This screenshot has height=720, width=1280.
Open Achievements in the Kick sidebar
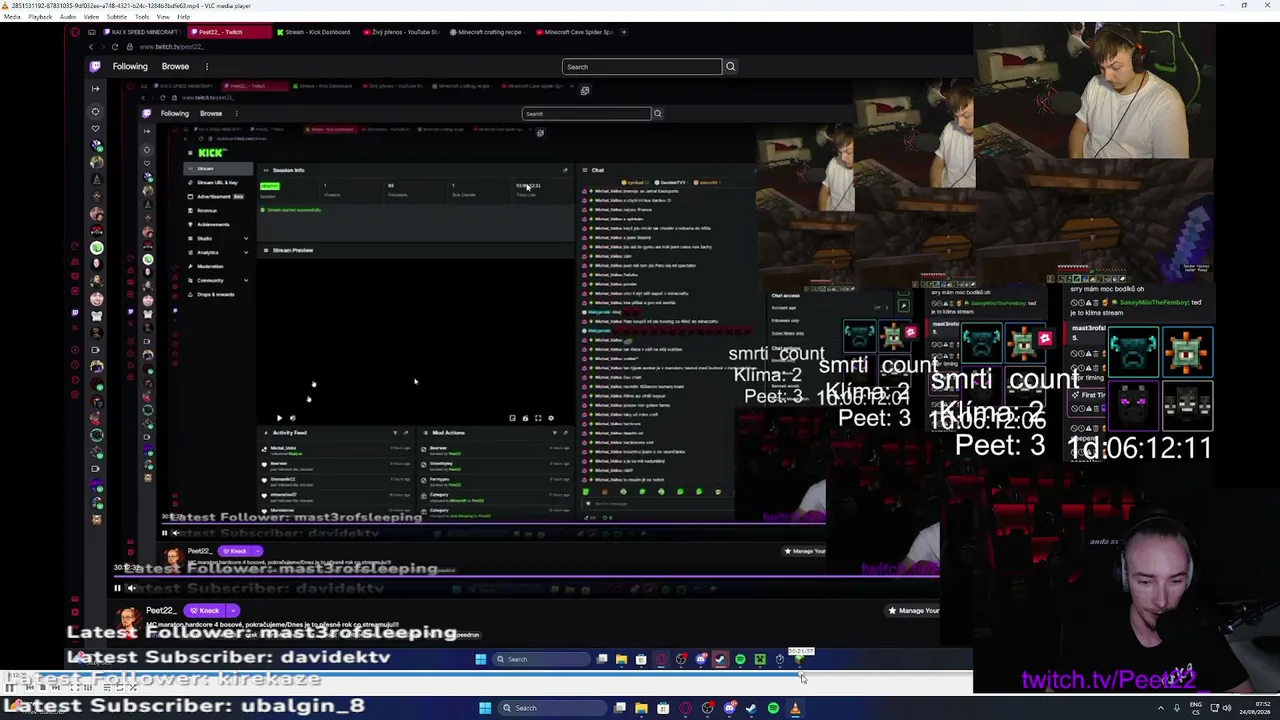212,224
